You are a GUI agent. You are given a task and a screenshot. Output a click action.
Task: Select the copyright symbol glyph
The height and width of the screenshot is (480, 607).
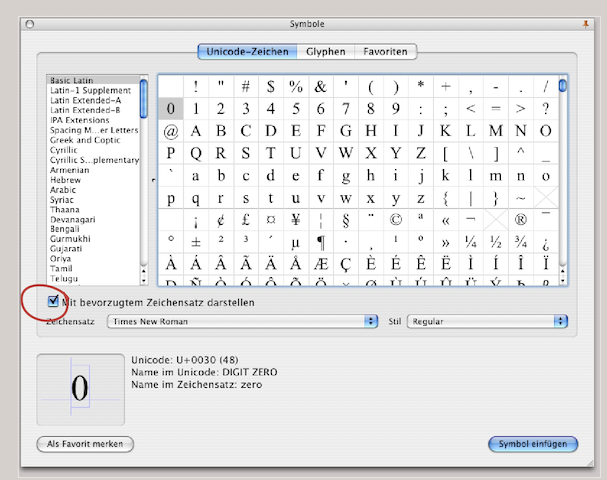pyautogui.click(x=396, y=219)
